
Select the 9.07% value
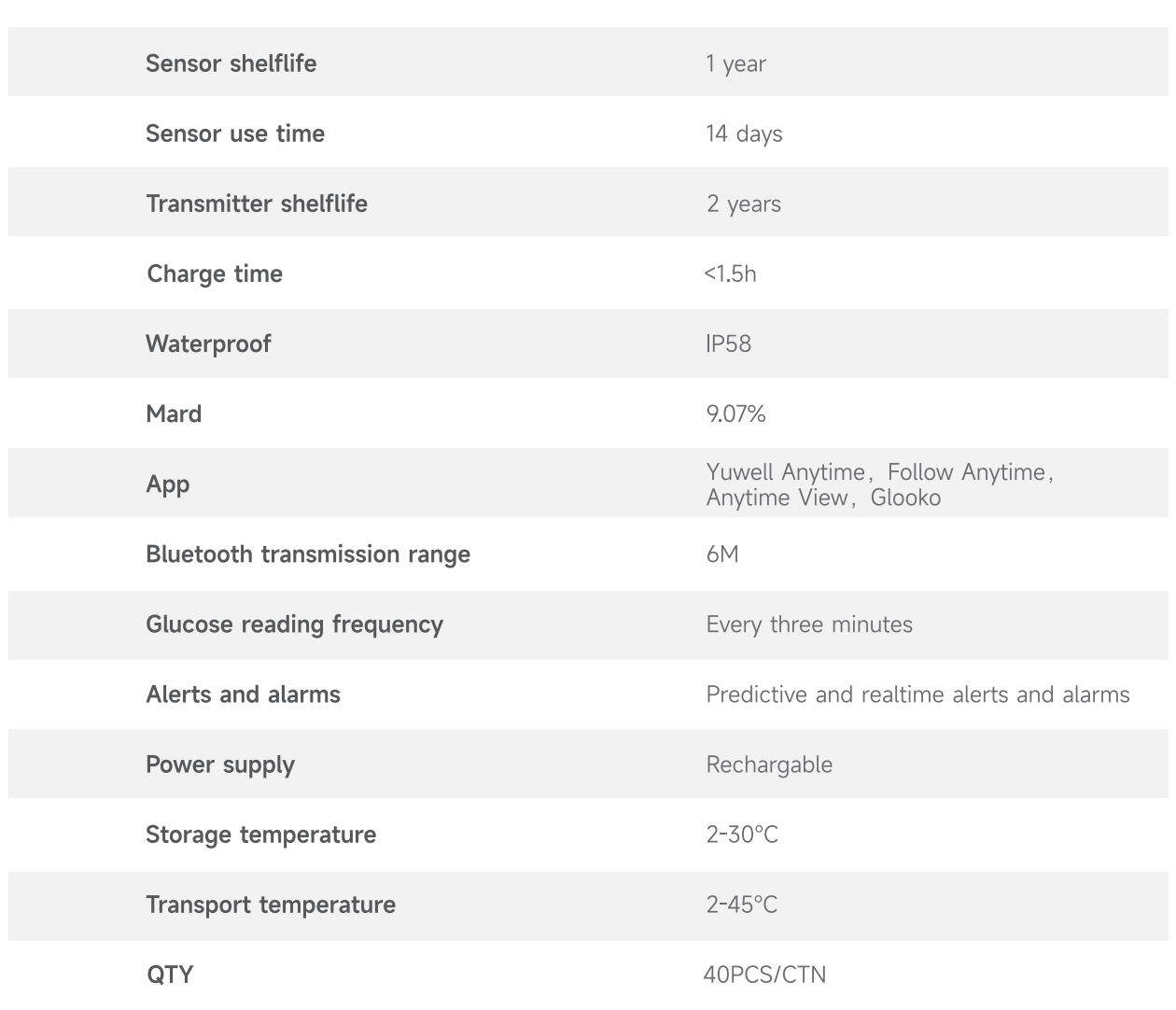pos(735,414)
